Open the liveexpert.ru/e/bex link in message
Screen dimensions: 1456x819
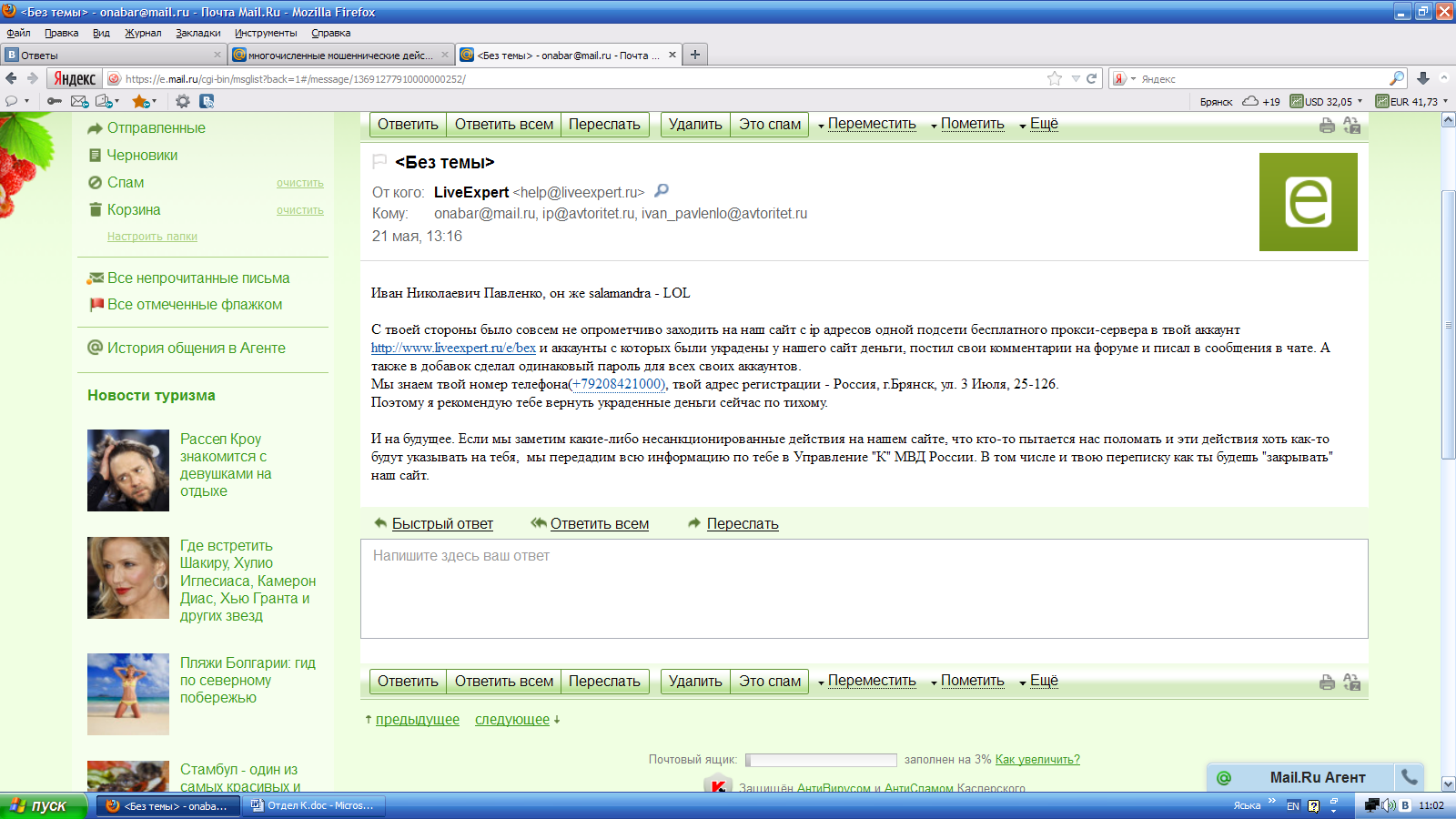click(453, 348)
